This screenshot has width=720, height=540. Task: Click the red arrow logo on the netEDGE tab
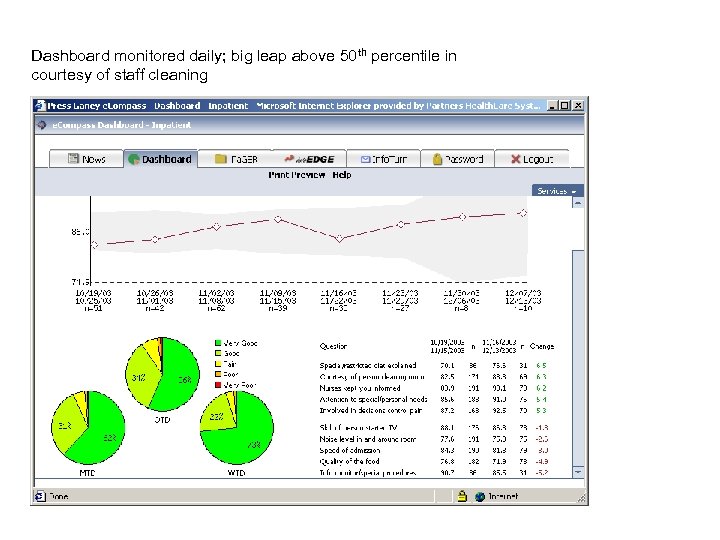pyautogui.click(x=289, y=158)
